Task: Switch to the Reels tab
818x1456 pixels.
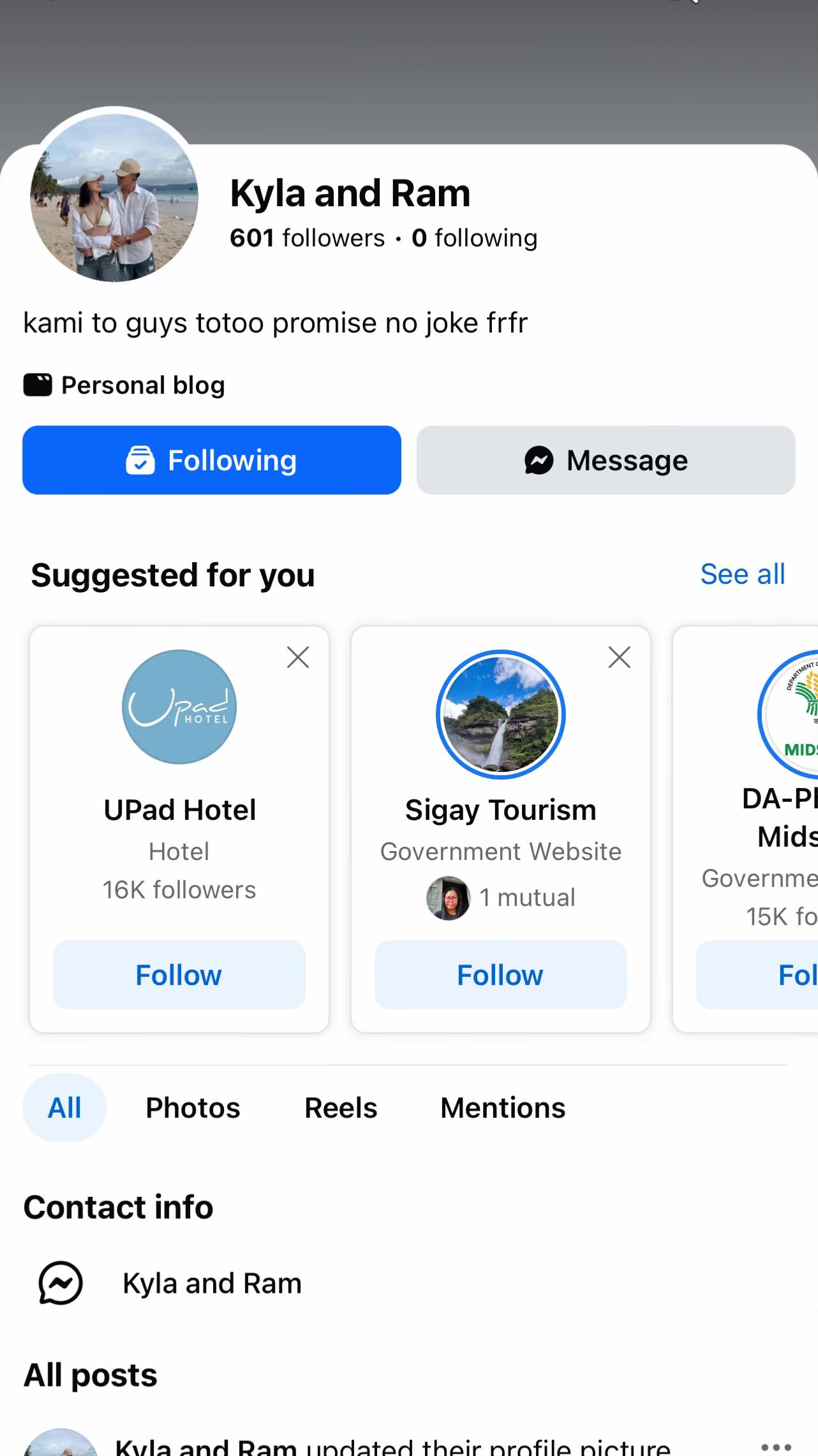Action: click(341, 1108)
